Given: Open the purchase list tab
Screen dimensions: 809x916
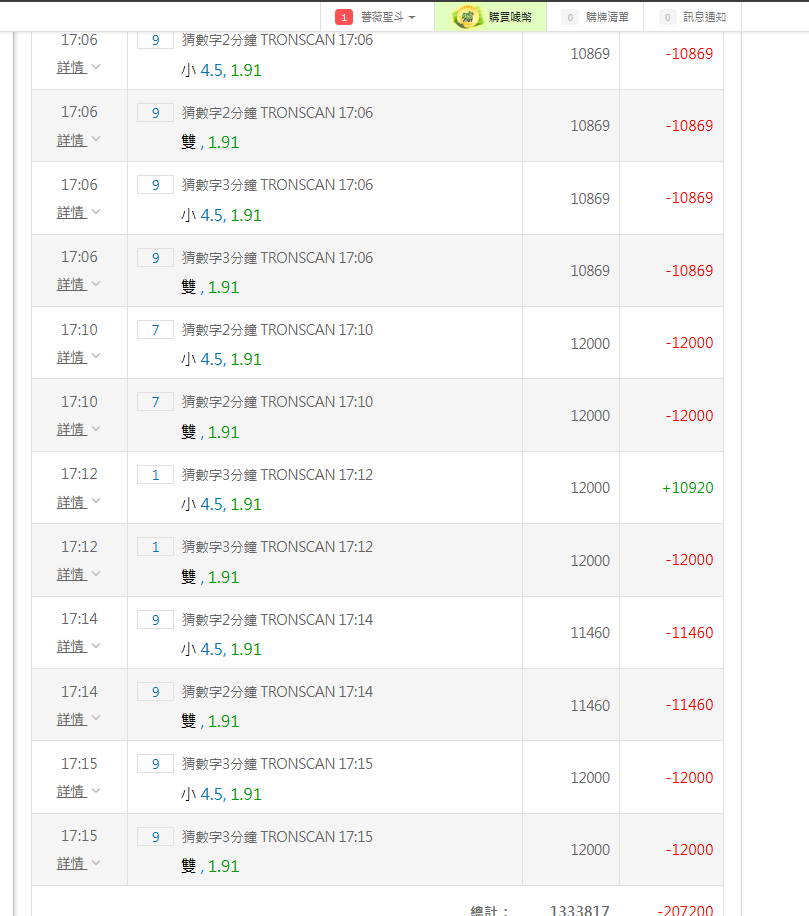Looking at the screenshot, I should click(x=595, y=17).
